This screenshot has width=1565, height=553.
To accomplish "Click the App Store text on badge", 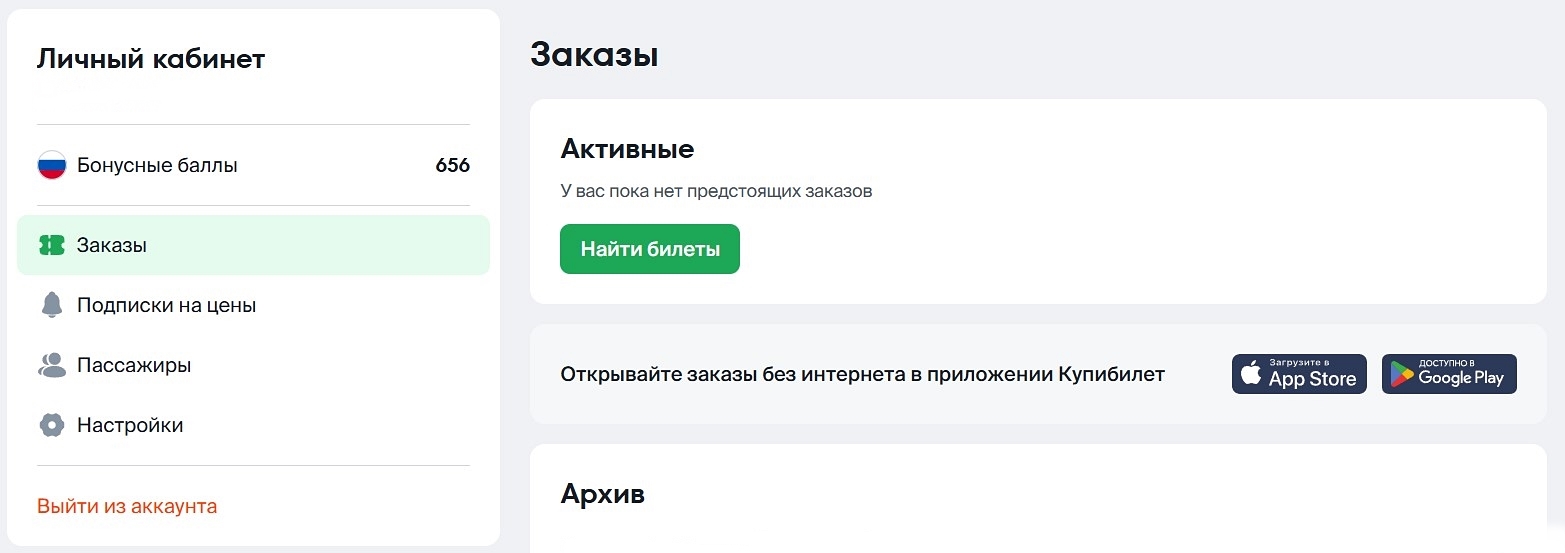I will [x=1312, y=379].
